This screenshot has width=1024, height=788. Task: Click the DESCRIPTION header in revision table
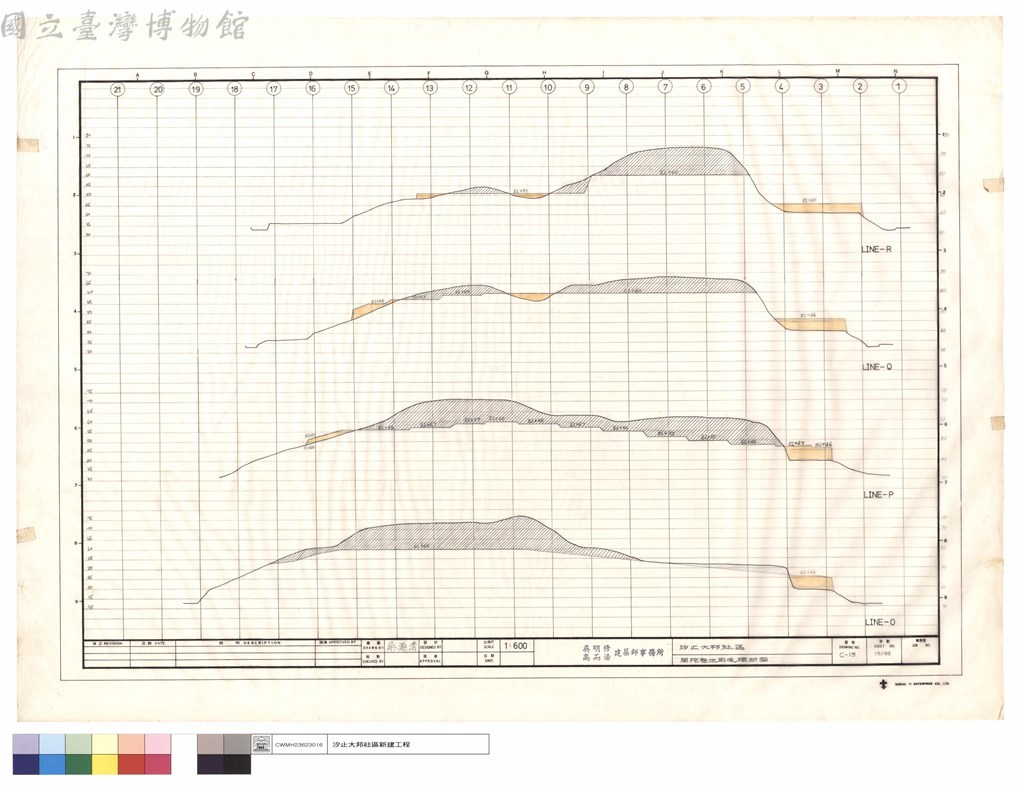click(261, 643)
